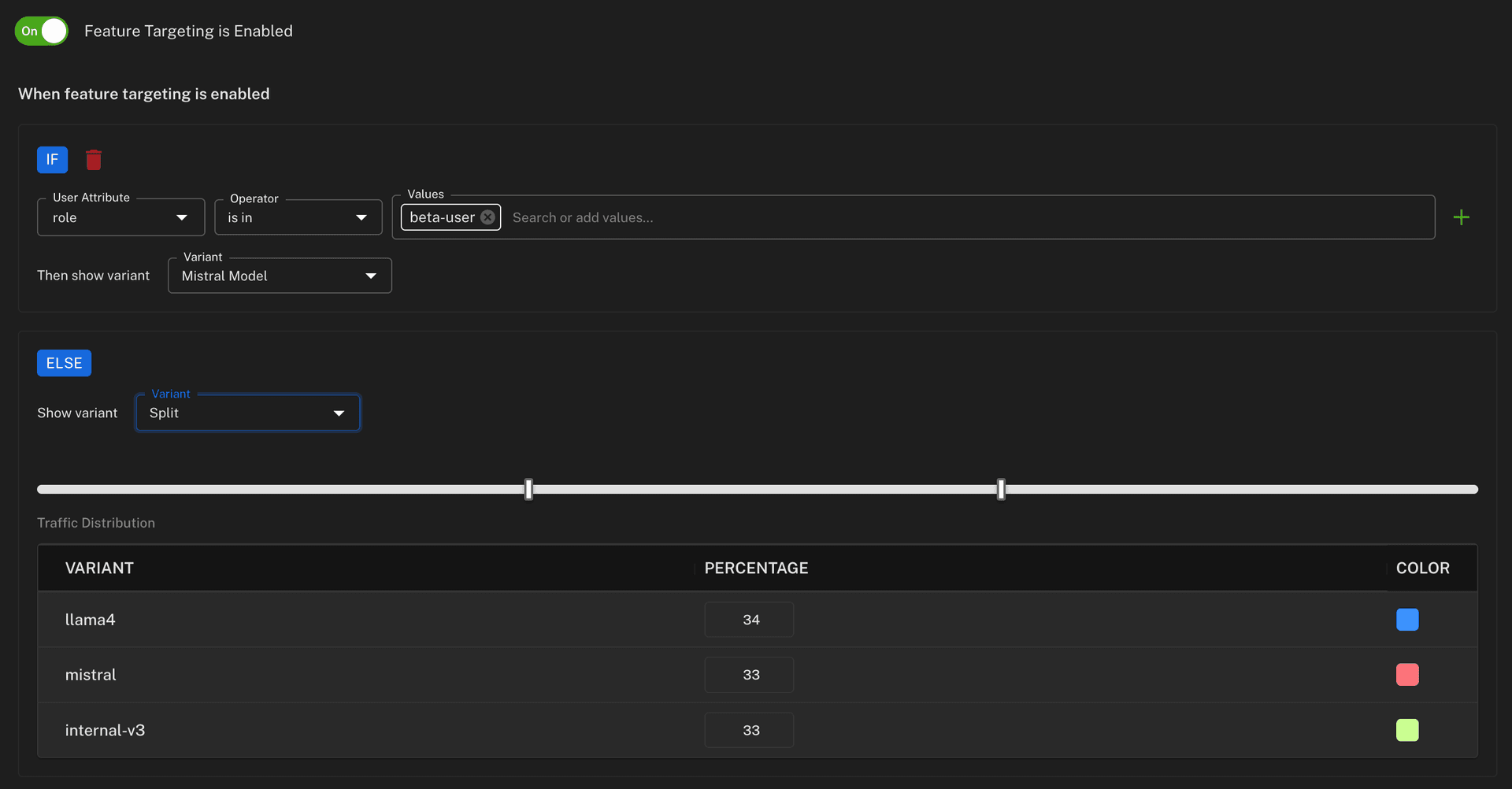Screen dimensions: 1512x789
Task: Click the ELSE rule badge
Action: click(x=64, y=363)
